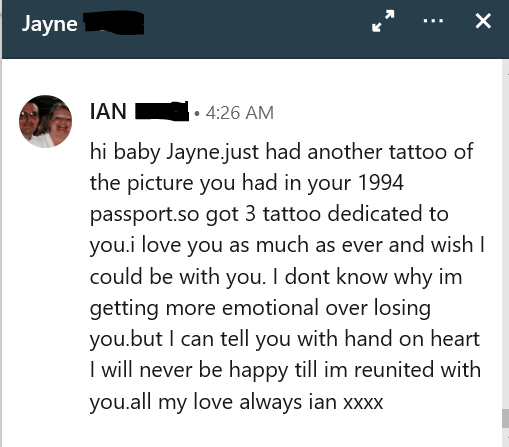Open IAN's profile picture
509x447 pixels.
pos(45,121)
